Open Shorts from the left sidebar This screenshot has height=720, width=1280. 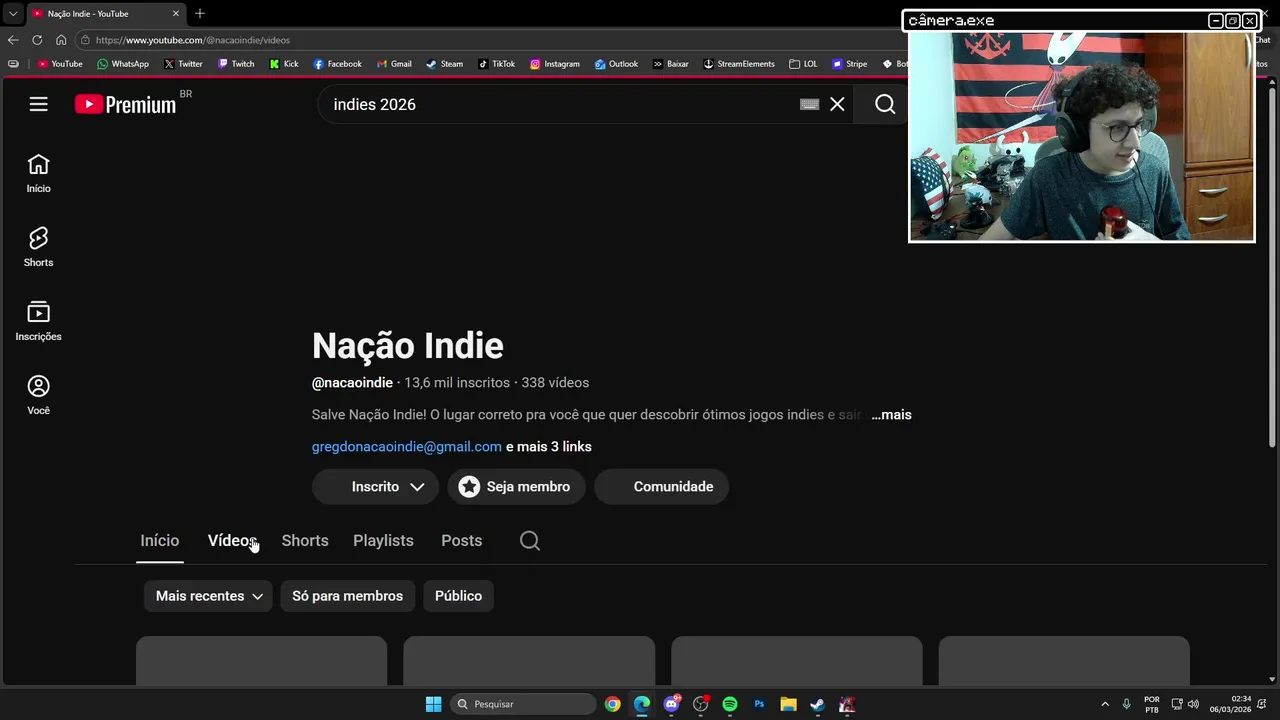[x=38, y=248]
